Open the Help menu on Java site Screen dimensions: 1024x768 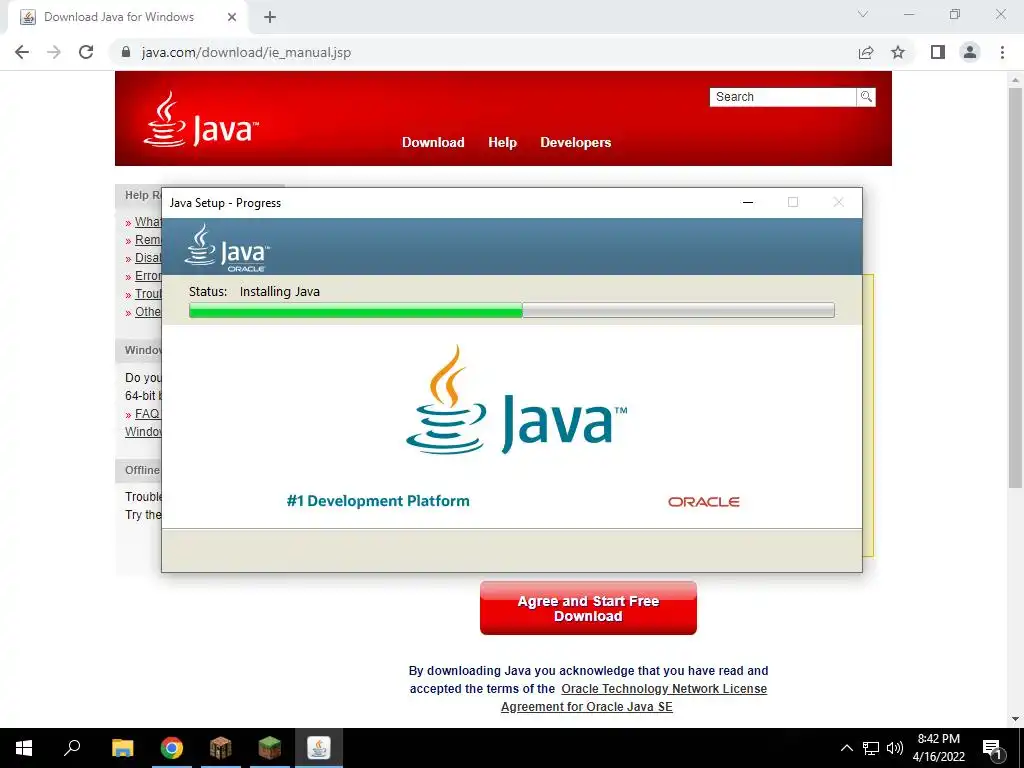click(x=502, y=142)
